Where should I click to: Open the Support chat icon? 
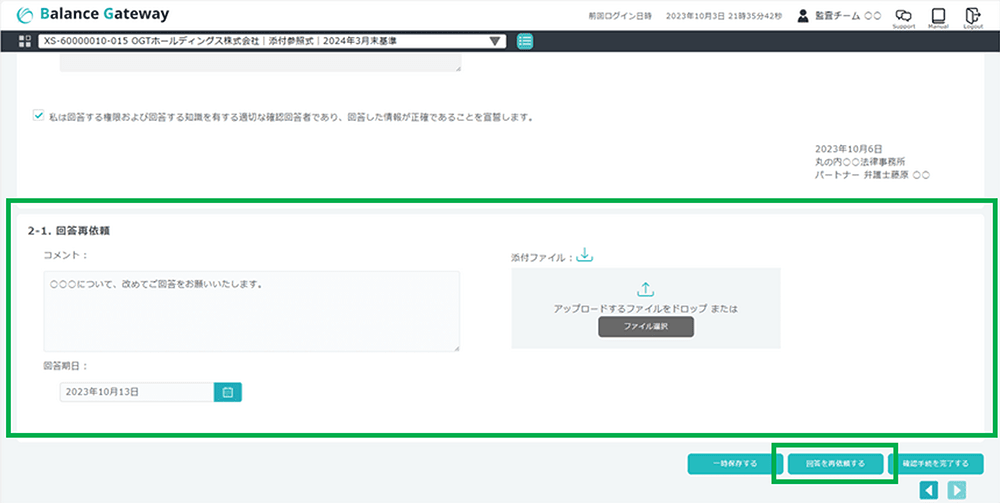point(903,16)
